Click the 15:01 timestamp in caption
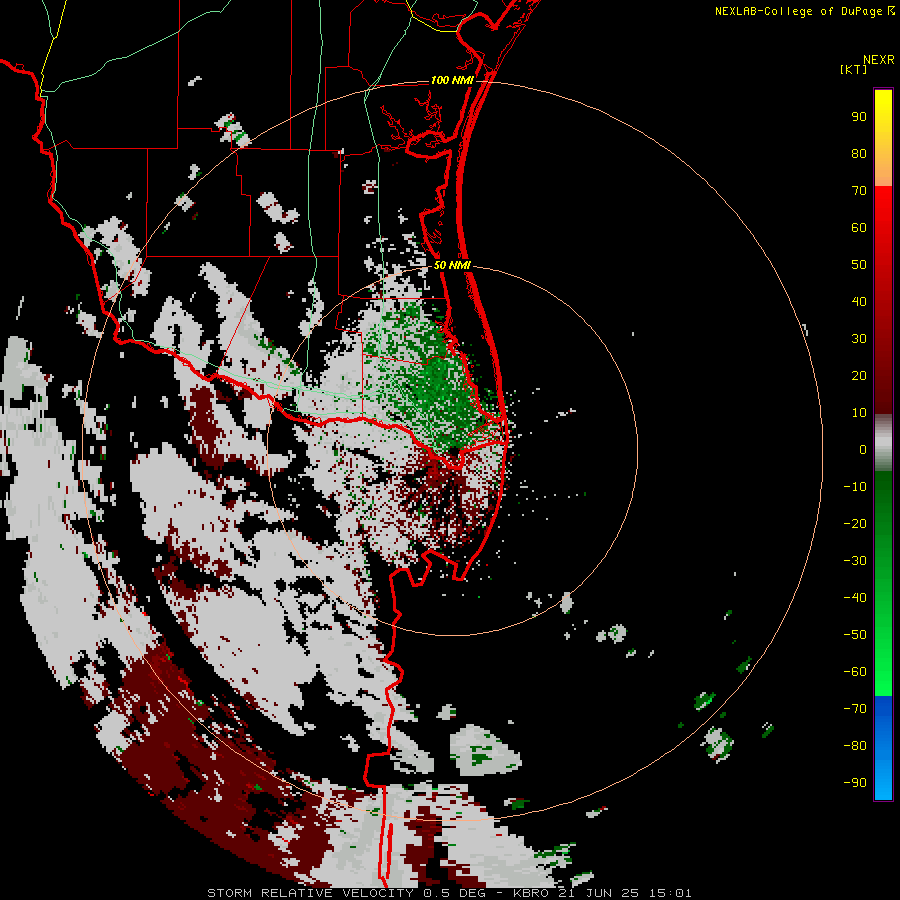Image resolution: width=900 pixels, height=900 pixels. click(x=670, y=893)
